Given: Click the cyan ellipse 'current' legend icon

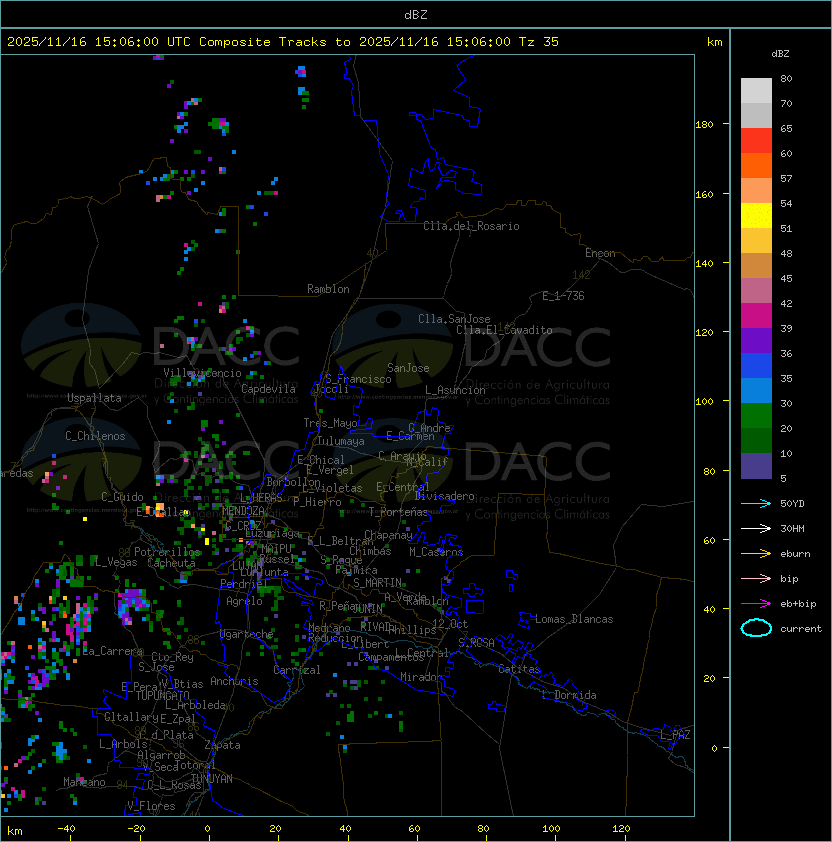Looking at the screenshot, I should (756, 628).
